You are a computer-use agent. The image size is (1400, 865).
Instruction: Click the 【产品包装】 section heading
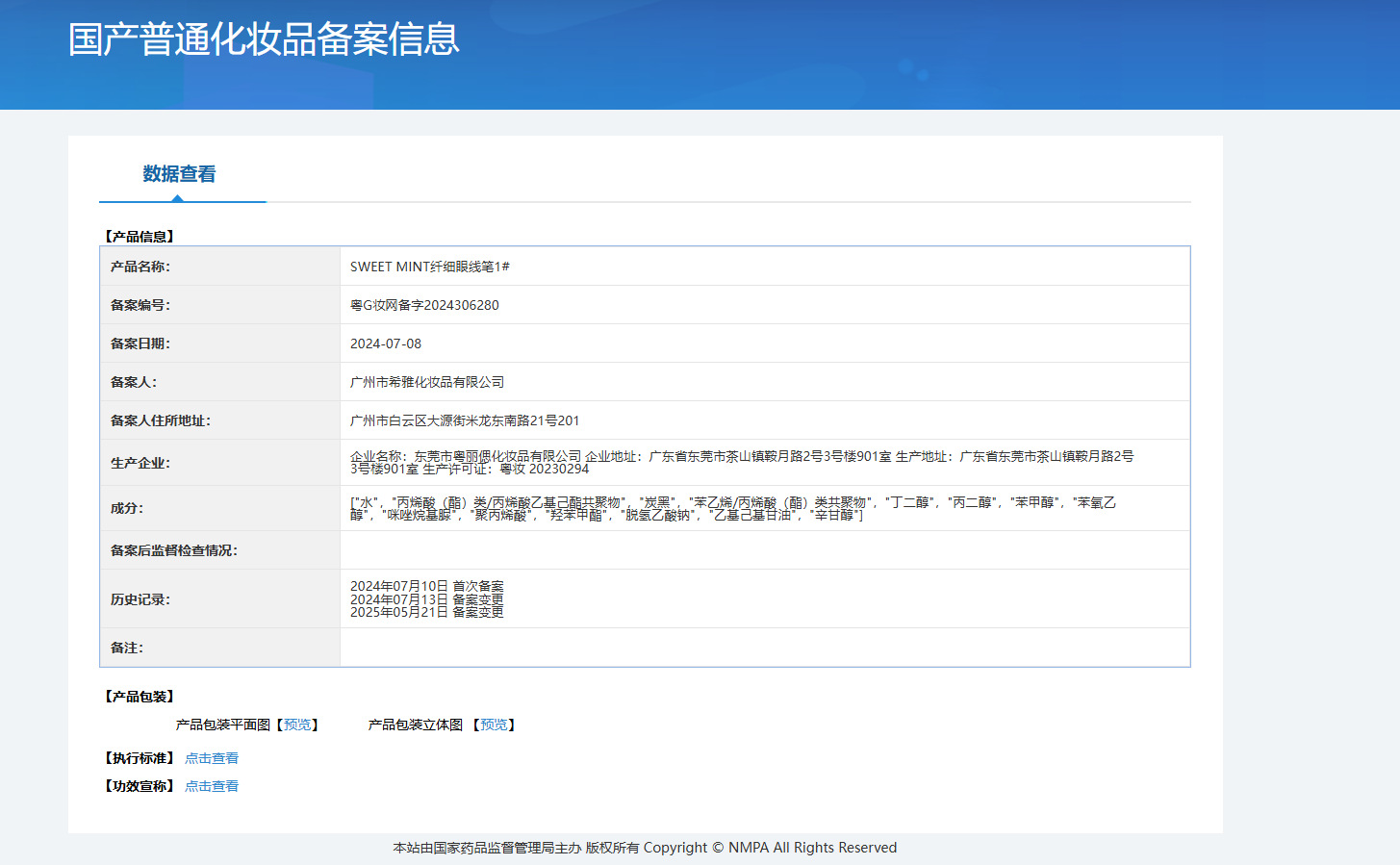pos(140,697)
